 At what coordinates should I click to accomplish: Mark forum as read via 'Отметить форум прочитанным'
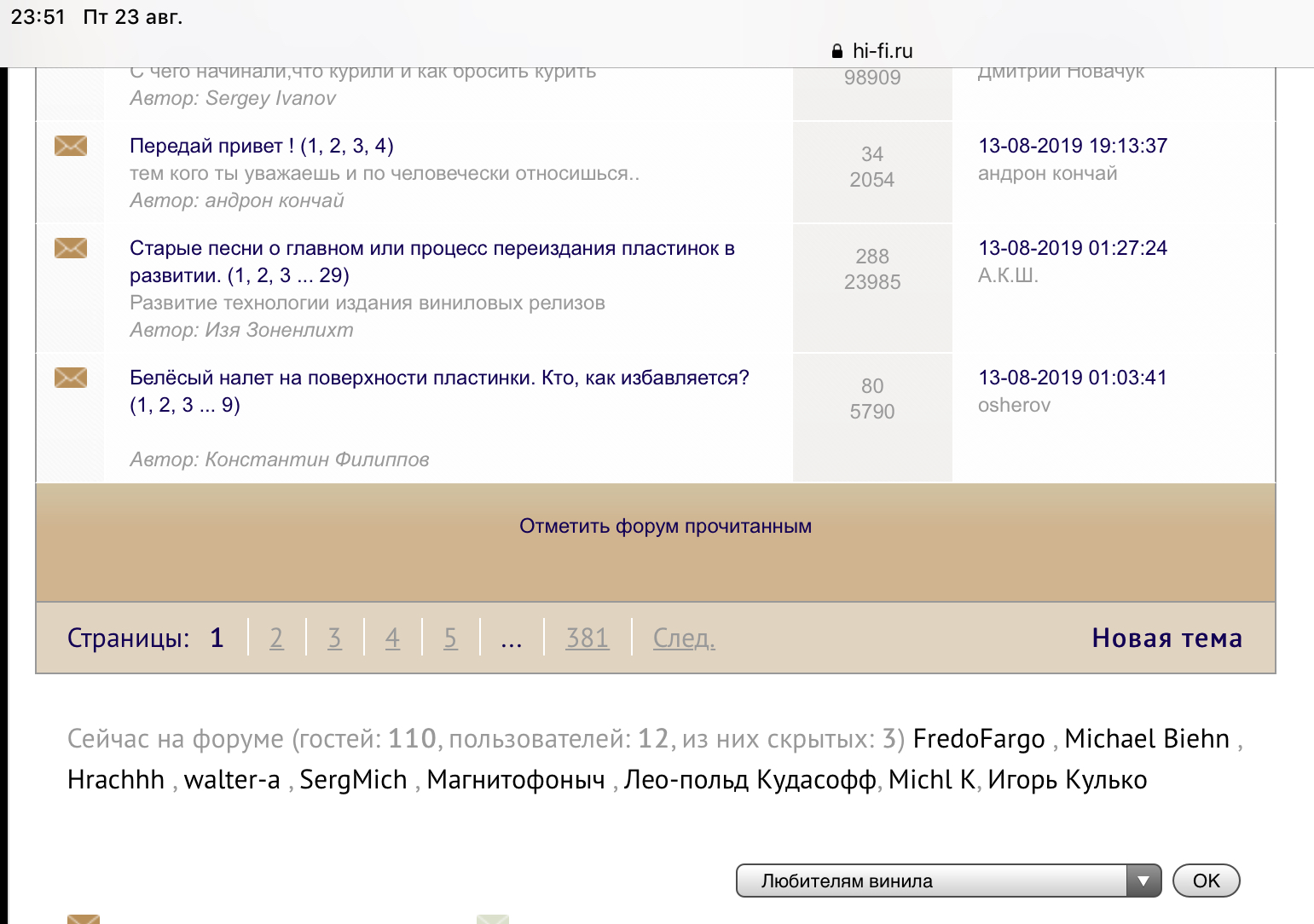coord(665,526)
